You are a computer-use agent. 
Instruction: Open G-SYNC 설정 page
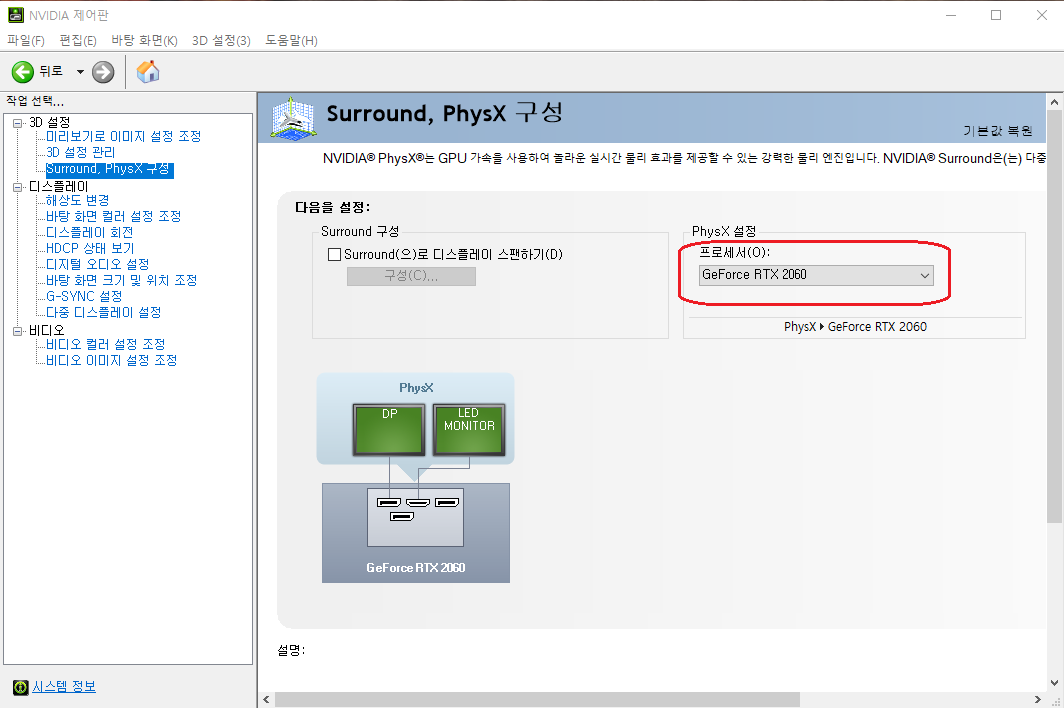coord(84,297)
